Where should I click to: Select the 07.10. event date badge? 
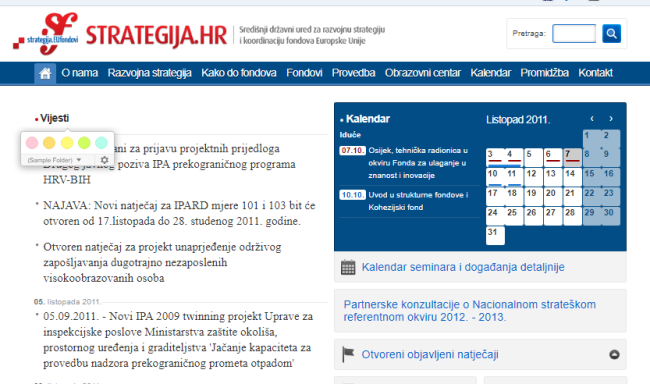pyautogui.click(x=352, y=151)
